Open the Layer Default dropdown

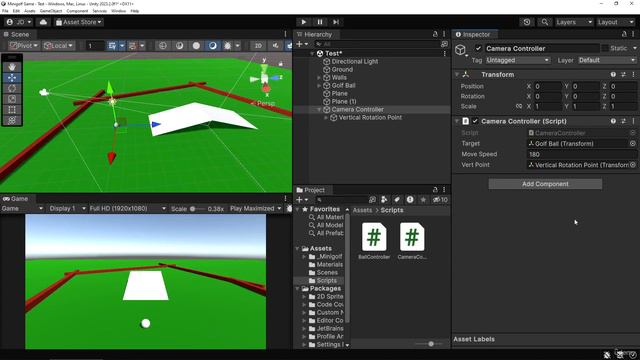[x=607, y=60]
